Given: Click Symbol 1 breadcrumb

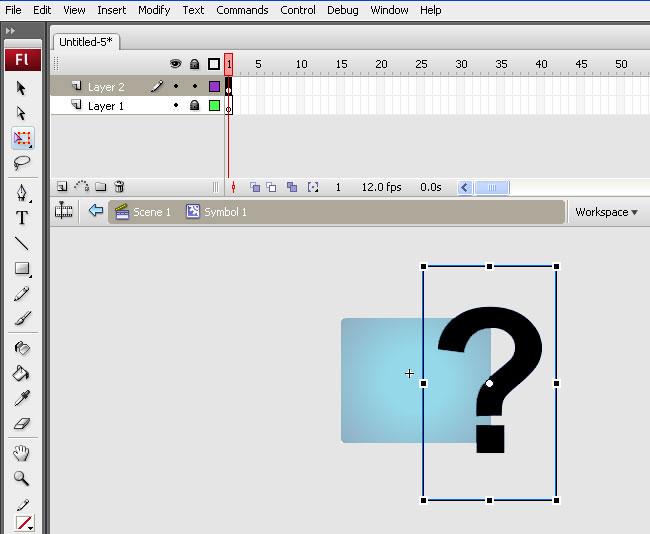Looking at the screenshot, I should pyautogui.click(x=216, y=212).
